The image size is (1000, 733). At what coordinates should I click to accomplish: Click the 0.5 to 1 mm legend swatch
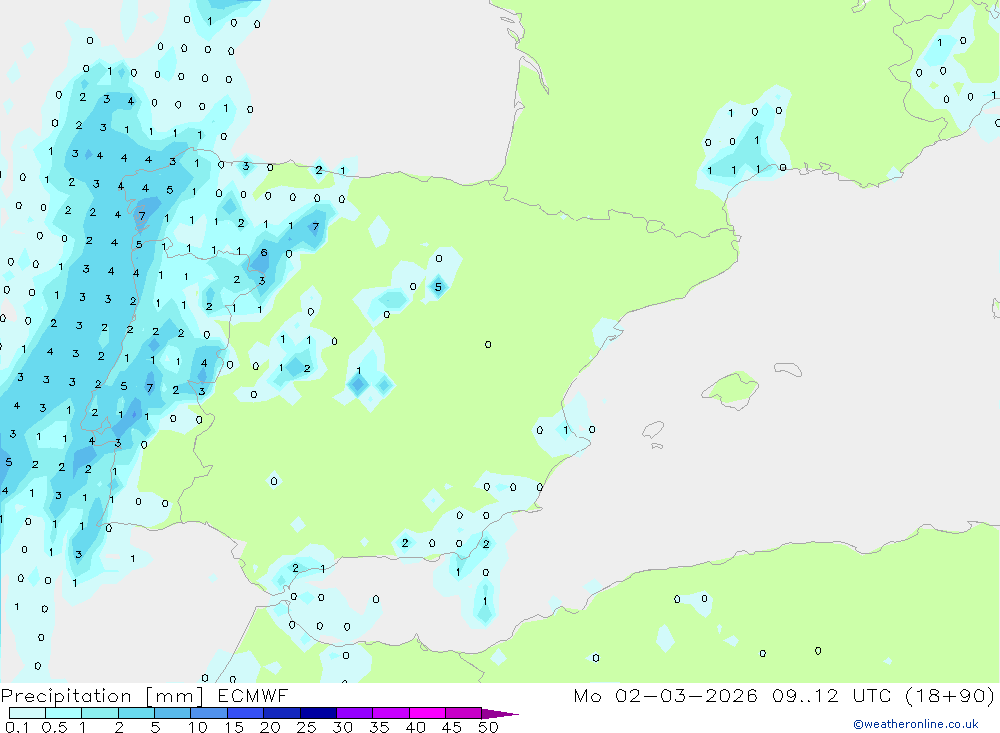63,713
